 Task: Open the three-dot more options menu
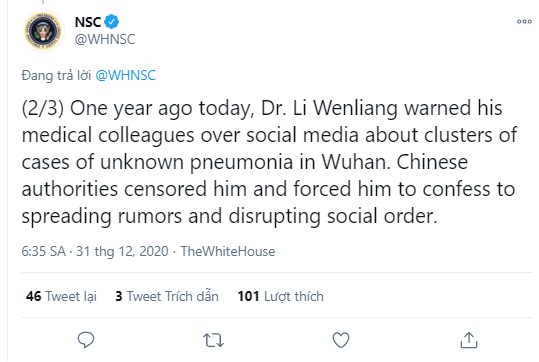point(524,22)
